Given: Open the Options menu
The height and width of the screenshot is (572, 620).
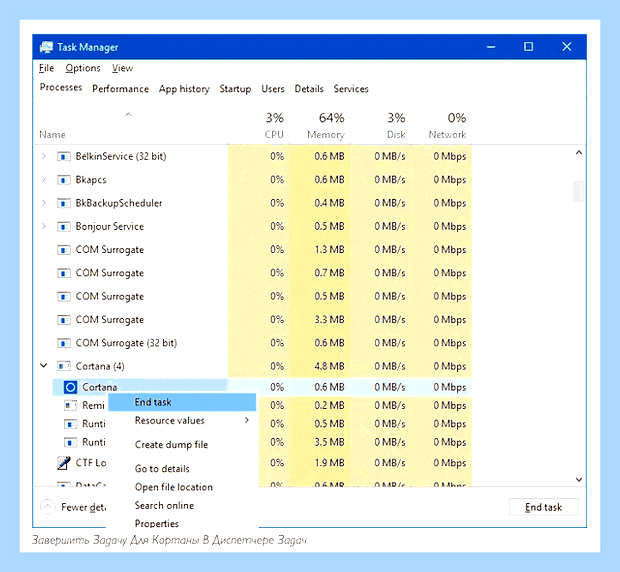Looking at the screenshot, I should click(x=83, y=68).
